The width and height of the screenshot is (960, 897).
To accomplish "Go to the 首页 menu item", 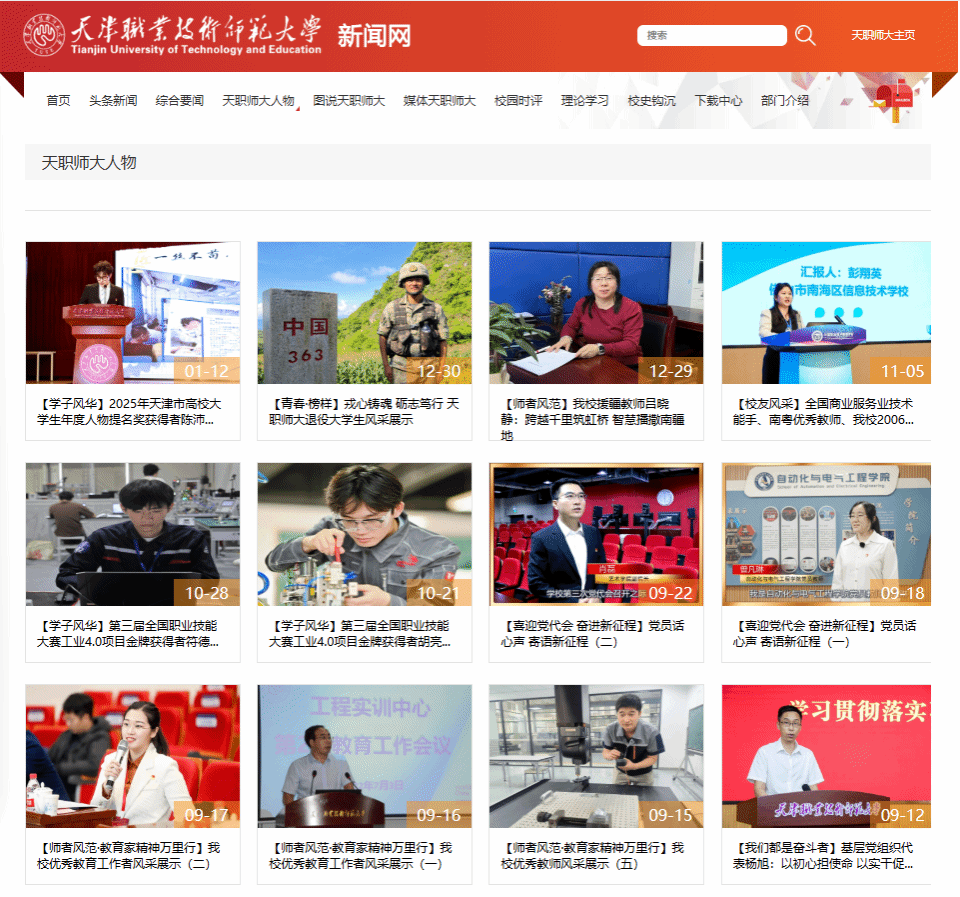I will coord(58,100).
